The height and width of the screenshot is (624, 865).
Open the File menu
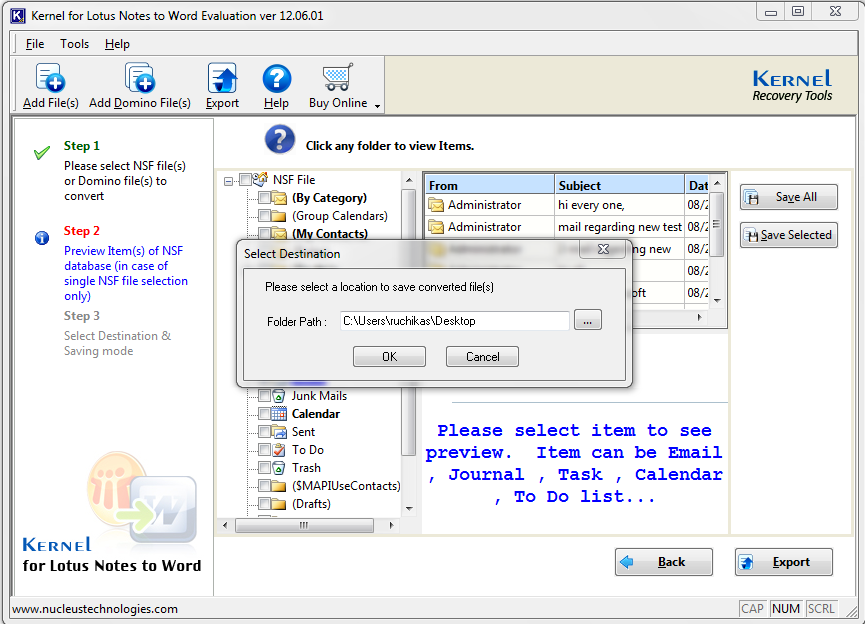click(x=35, y=44)
